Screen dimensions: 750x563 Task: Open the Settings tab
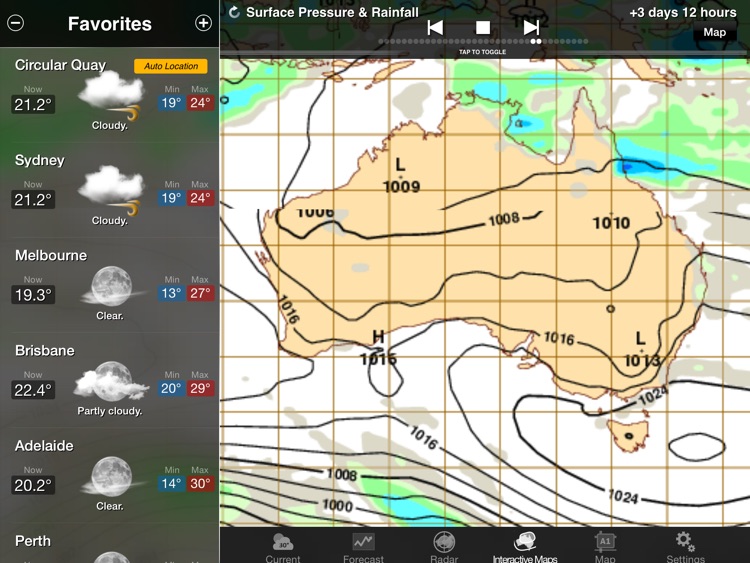tap(685, 548)
